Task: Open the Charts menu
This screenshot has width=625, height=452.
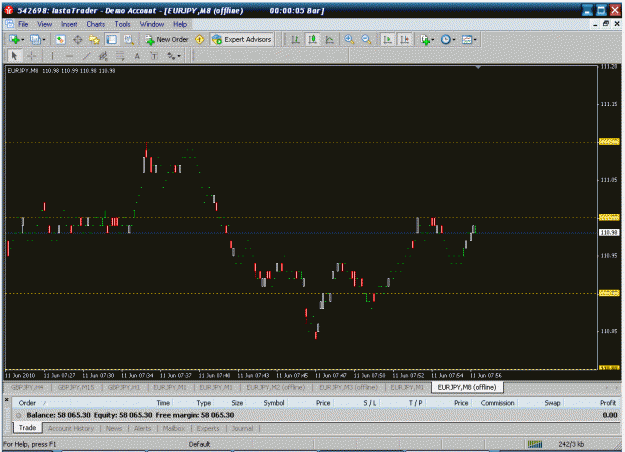Action: [96, 24]
